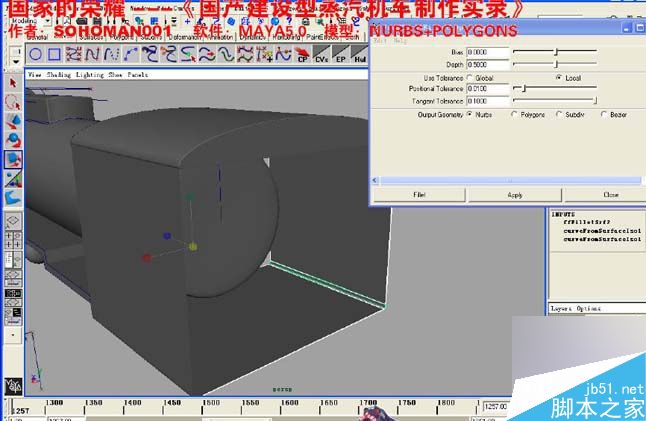Click the CVs shelf icon
The image size is (646, 421).
(321, 54)
